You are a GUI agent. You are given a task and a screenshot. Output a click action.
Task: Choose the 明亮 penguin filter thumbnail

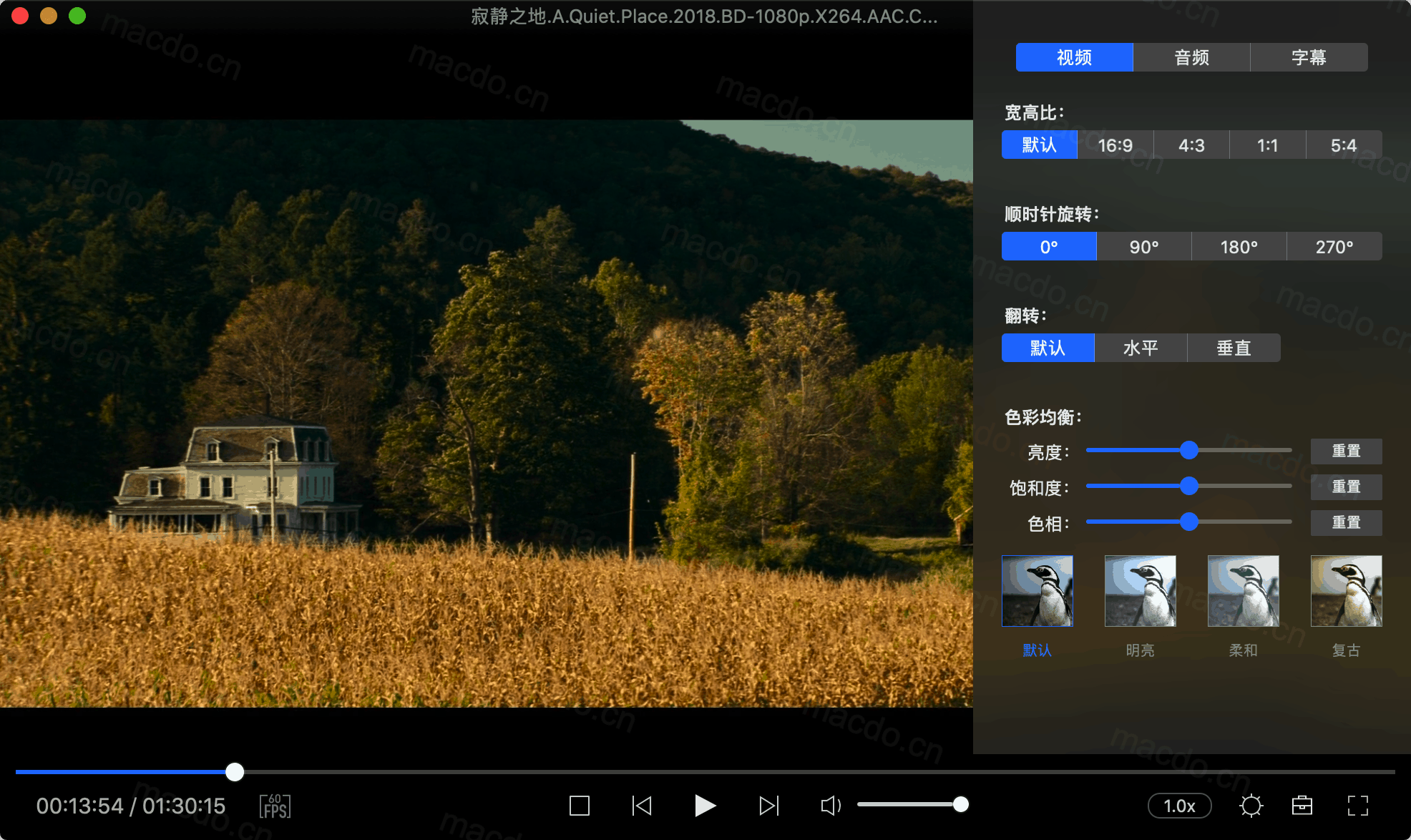(x=1141, y=591)
